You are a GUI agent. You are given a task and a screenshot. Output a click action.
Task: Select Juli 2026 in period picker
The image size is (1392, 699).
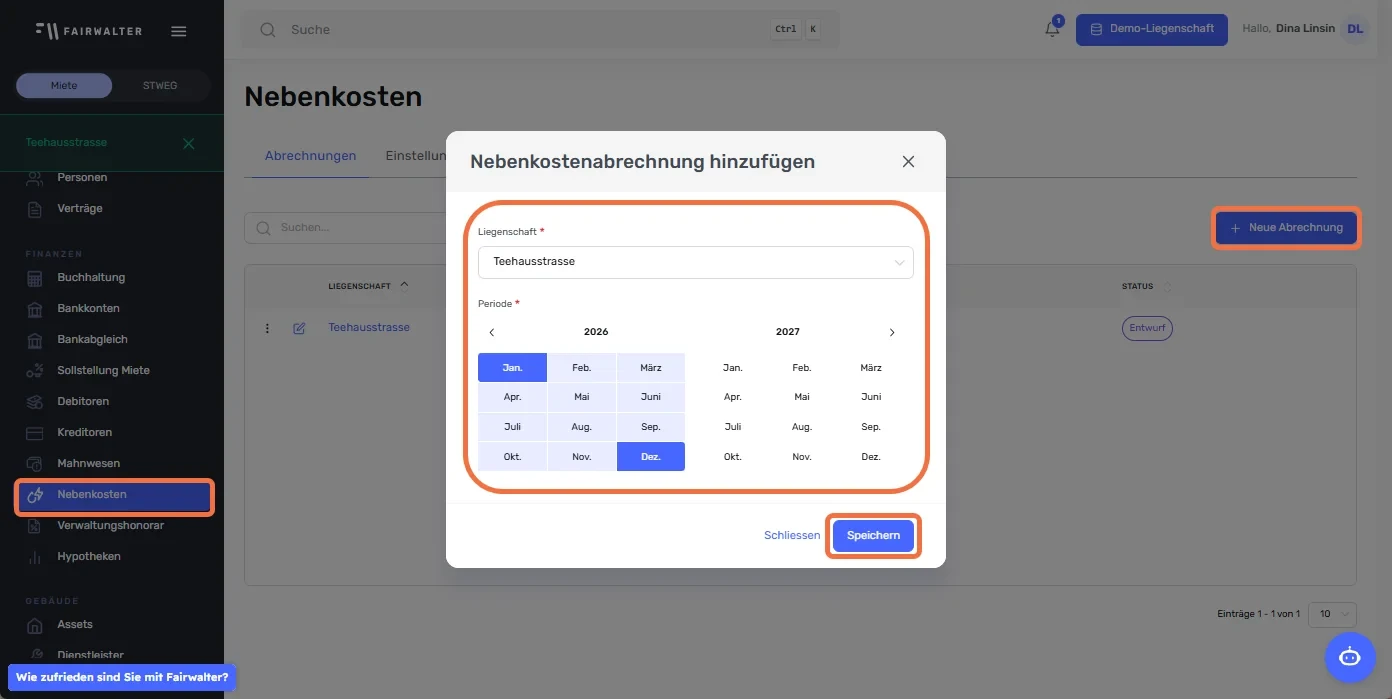(x=512, y=427)
